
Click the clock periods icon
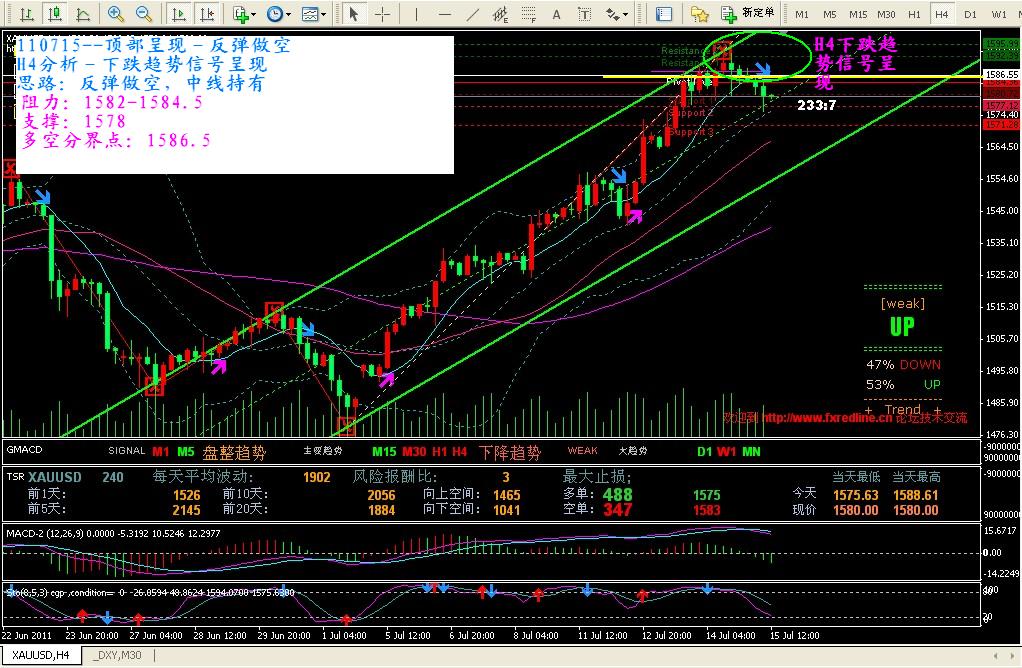[x=275, y=14]
